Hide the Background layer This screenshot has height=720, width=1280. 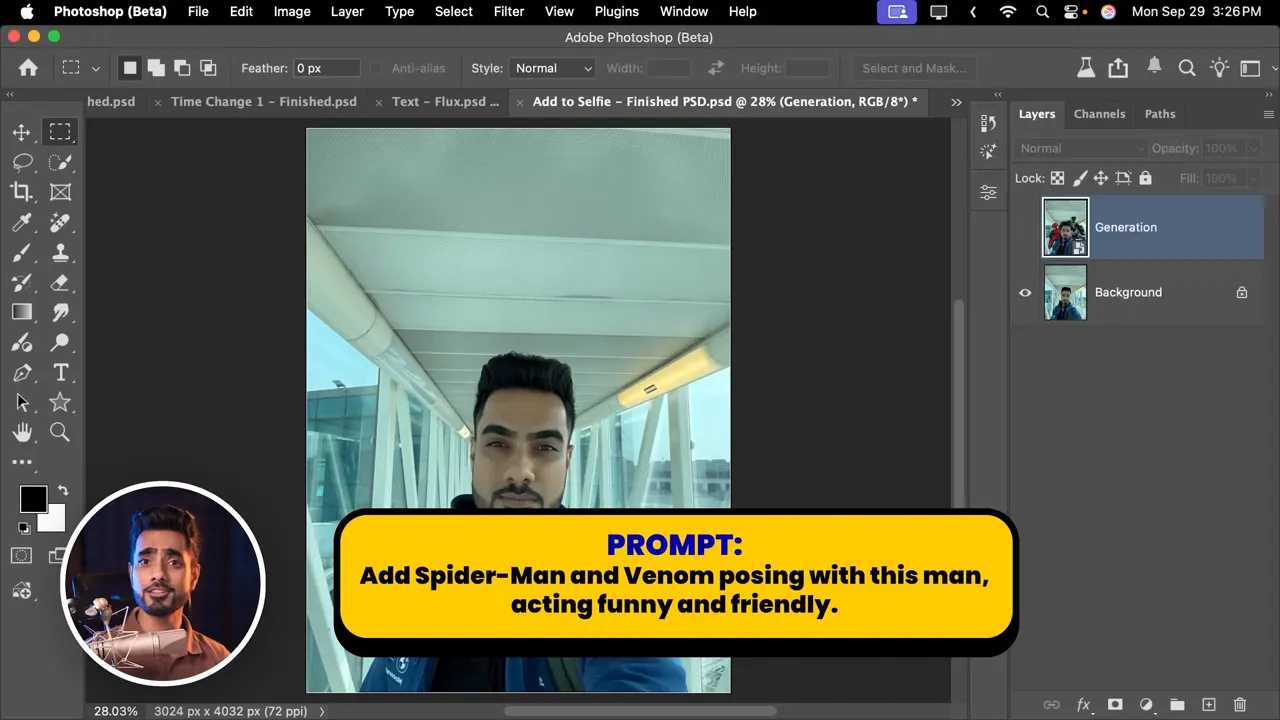1025,292
